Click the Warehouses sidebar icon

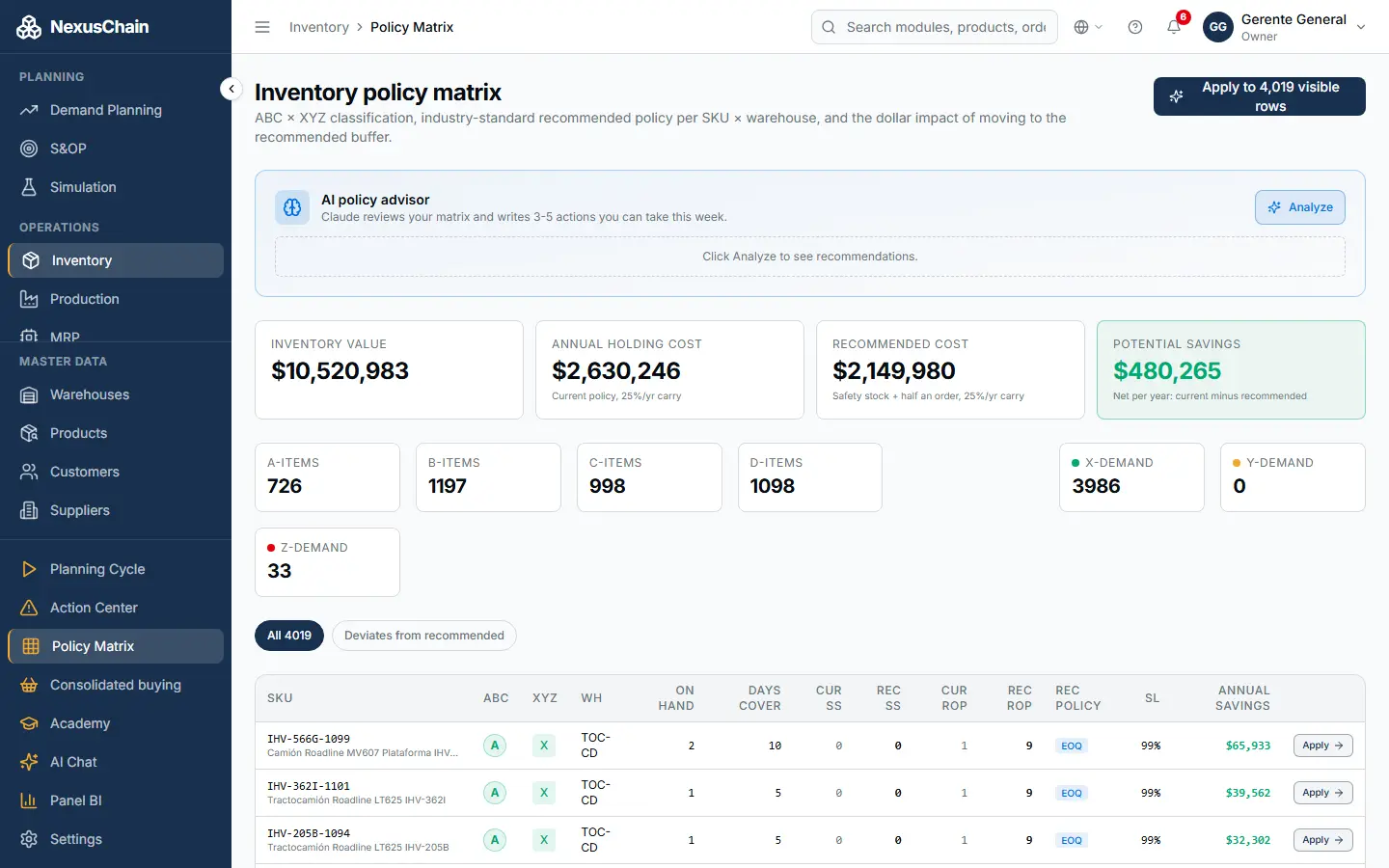[x=29, y=394]
